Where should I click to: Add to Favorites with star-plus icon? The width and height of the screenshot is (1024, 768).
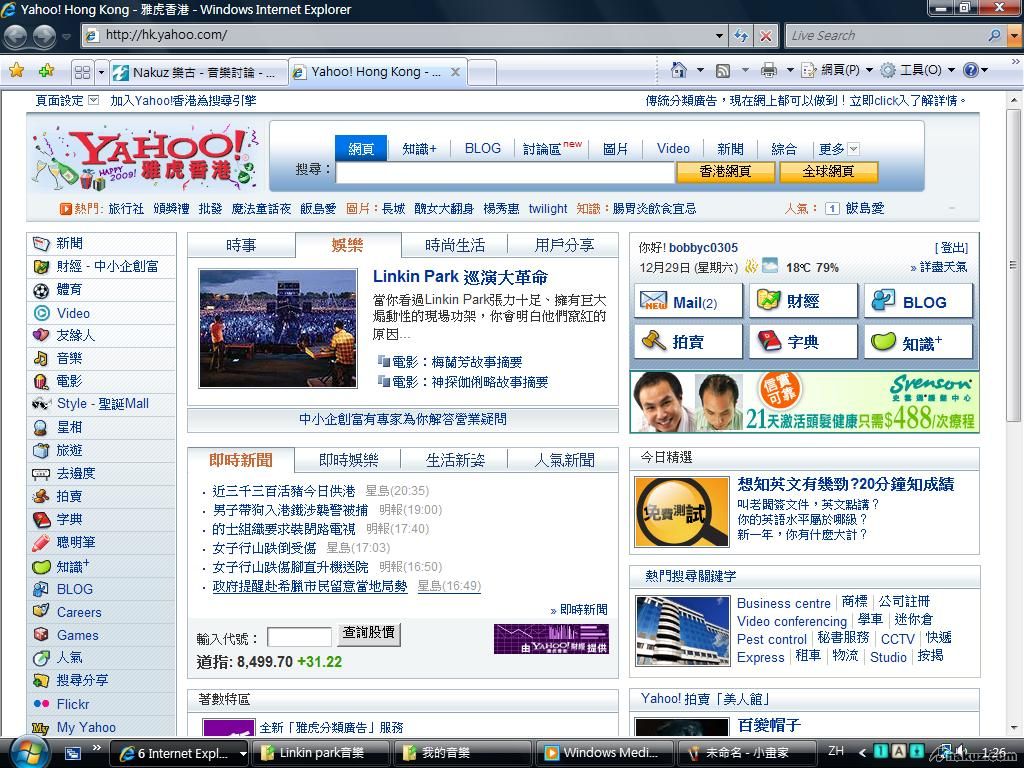coord(46,71)
